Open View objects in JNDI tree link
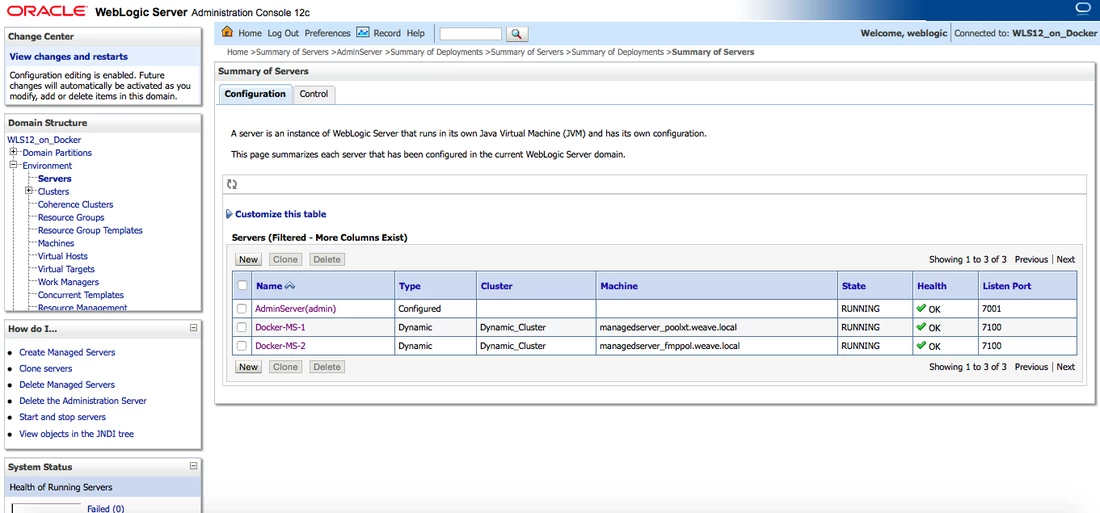The image size is (1100, 513). coord(76,434)
